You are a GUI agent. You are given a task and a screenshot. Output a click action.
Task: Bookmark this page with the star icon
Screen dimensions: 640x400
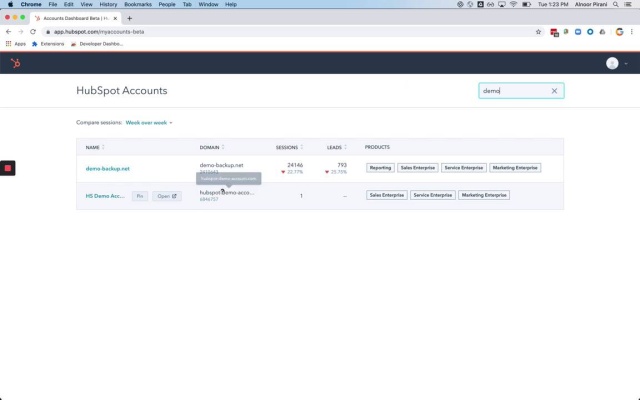click(538, 32)
